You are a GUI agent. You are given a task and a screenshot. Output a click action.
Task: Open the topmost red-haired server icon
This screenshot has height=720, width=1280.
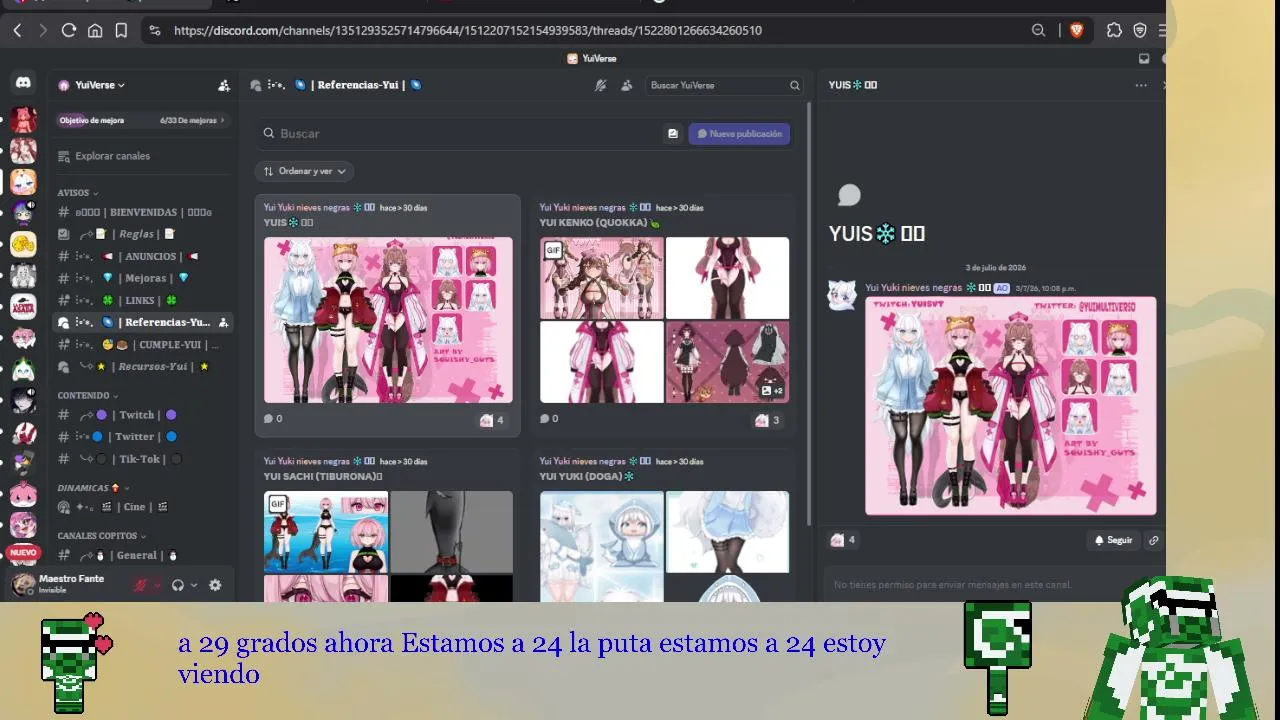[23, 120]
